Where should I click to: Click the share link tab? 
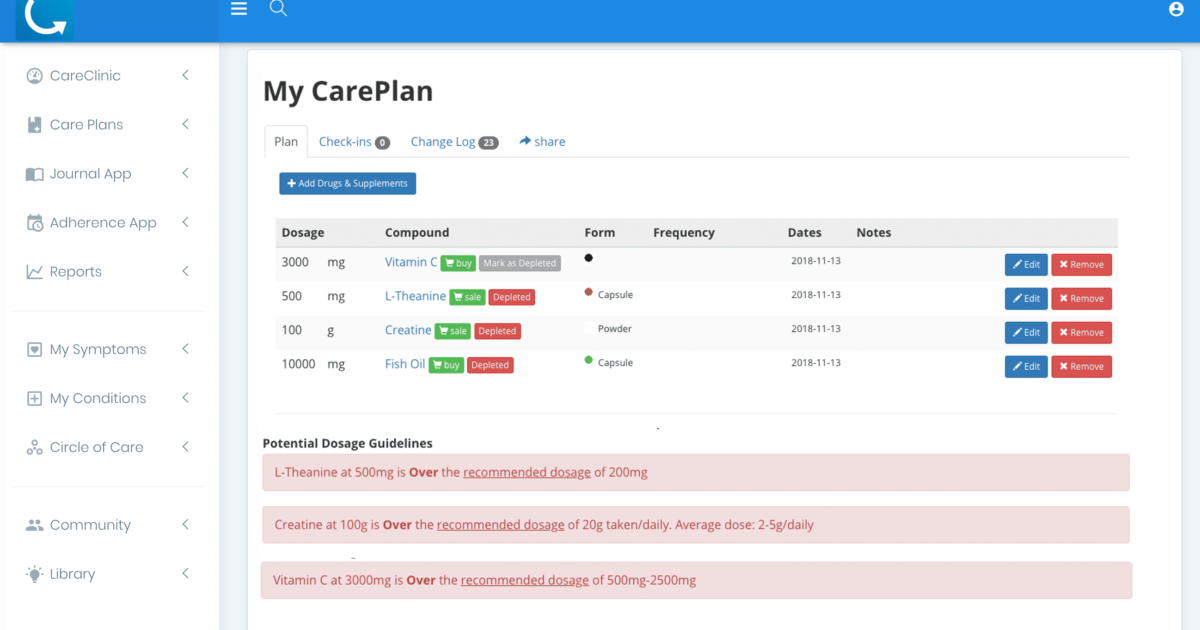(542, 142)
